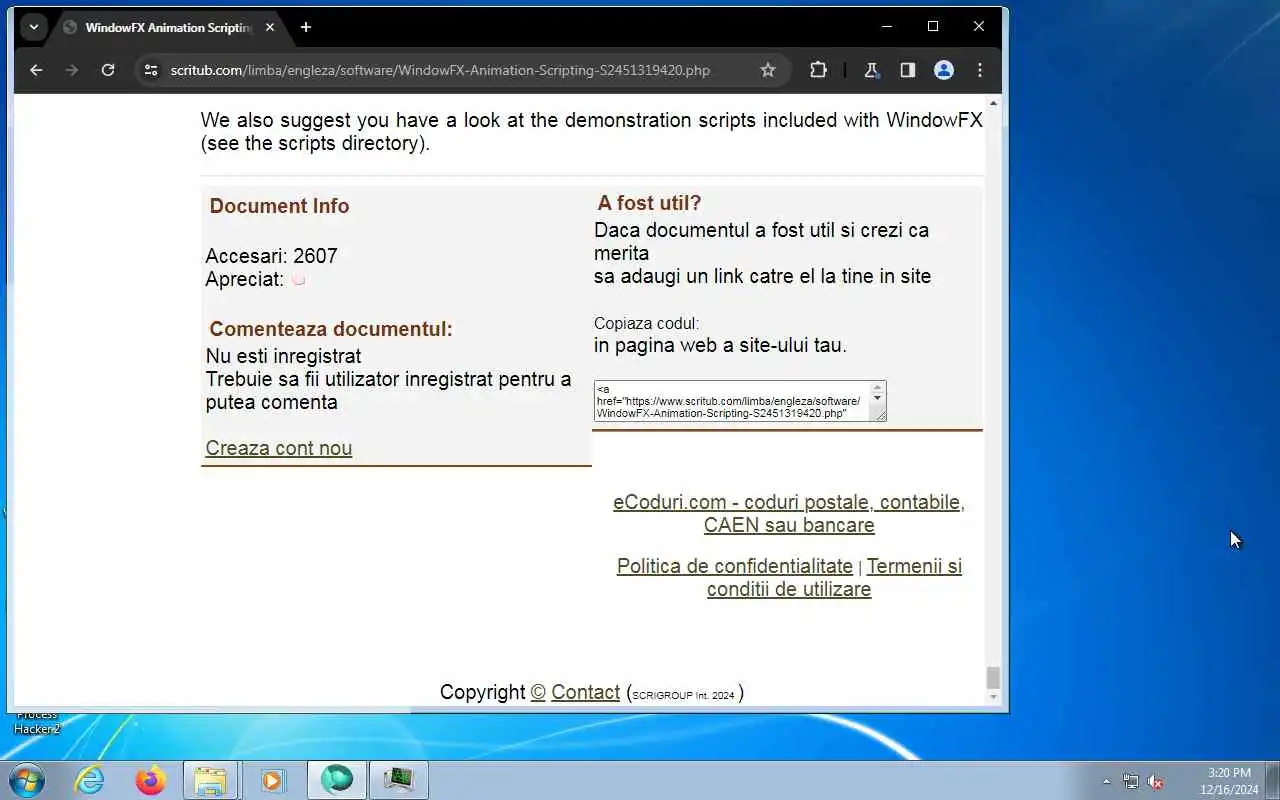1280x800 pixels.
Task: Click the Apreciat rating icon
Action: 298,280
